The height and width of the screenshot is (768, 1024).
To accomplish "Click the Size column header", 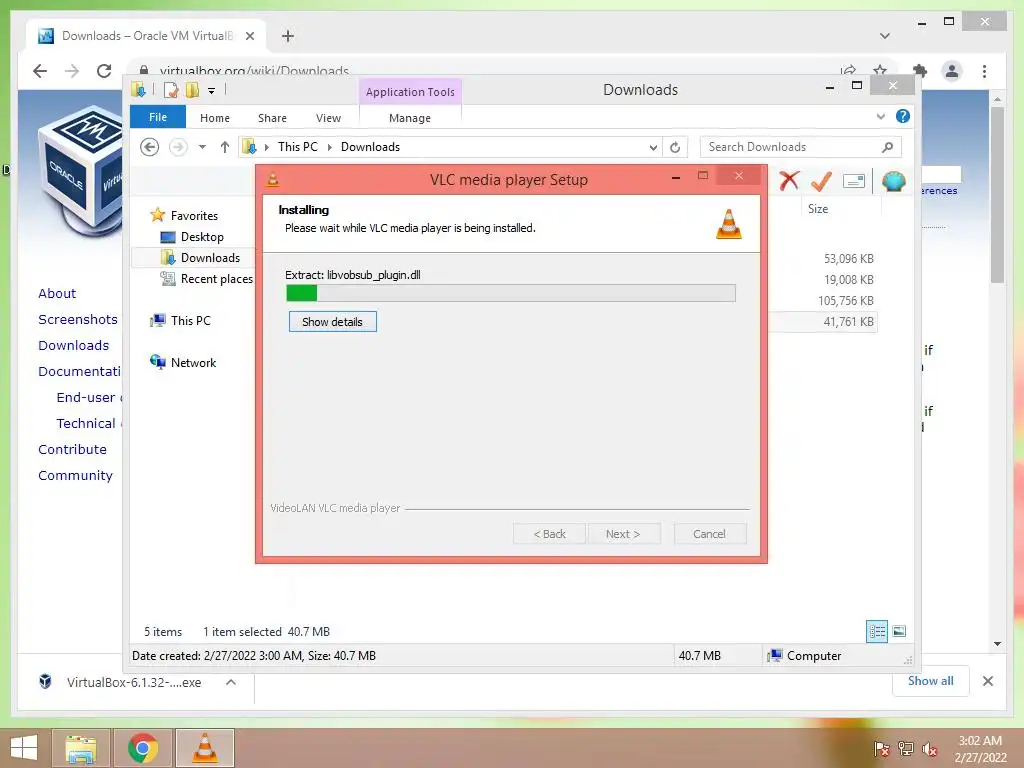I will [818, 209].
